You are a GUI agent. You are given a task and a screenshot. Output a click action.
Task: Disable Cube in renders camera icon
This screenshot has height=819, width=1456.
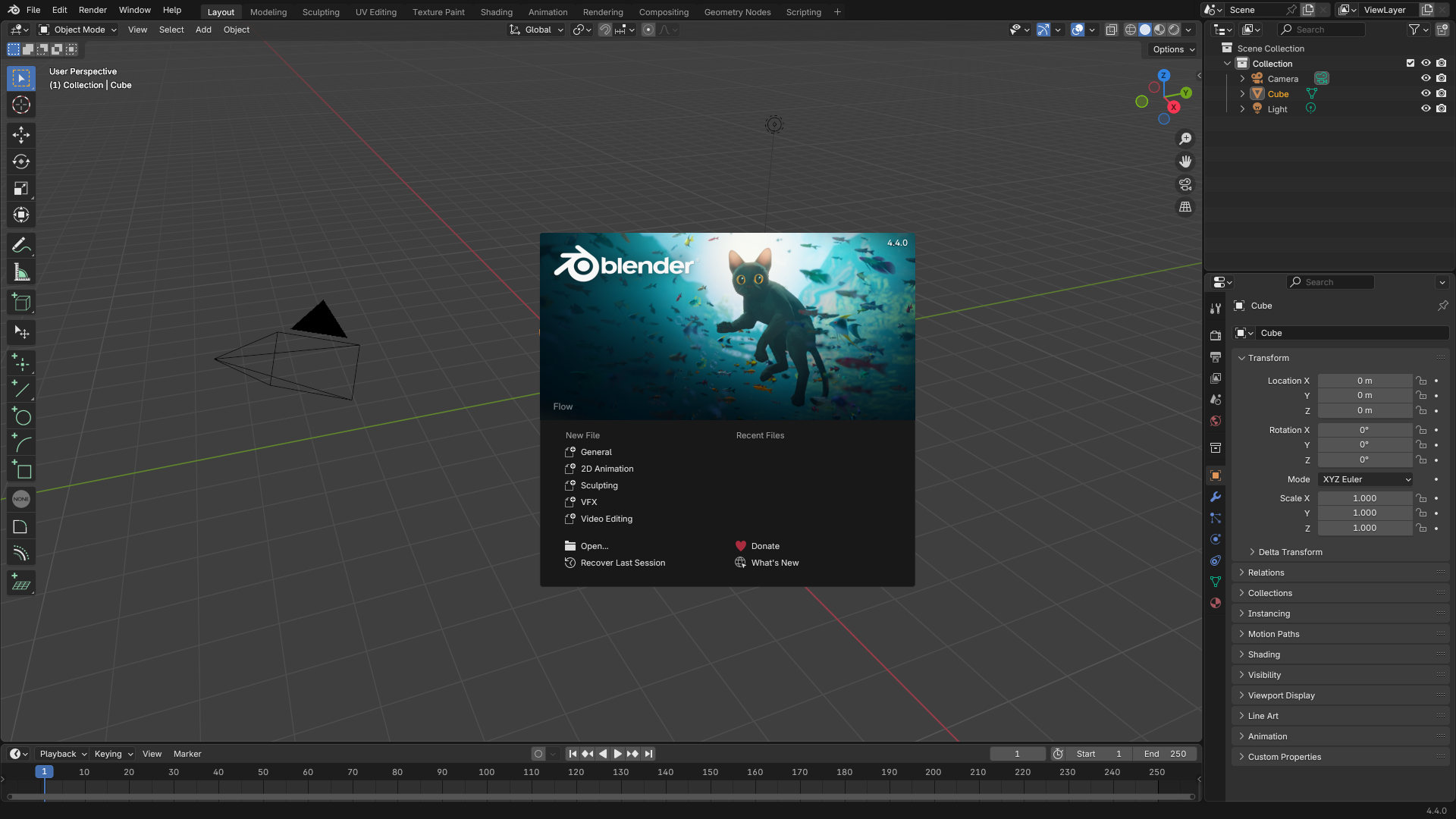(x=1442, y=94)
